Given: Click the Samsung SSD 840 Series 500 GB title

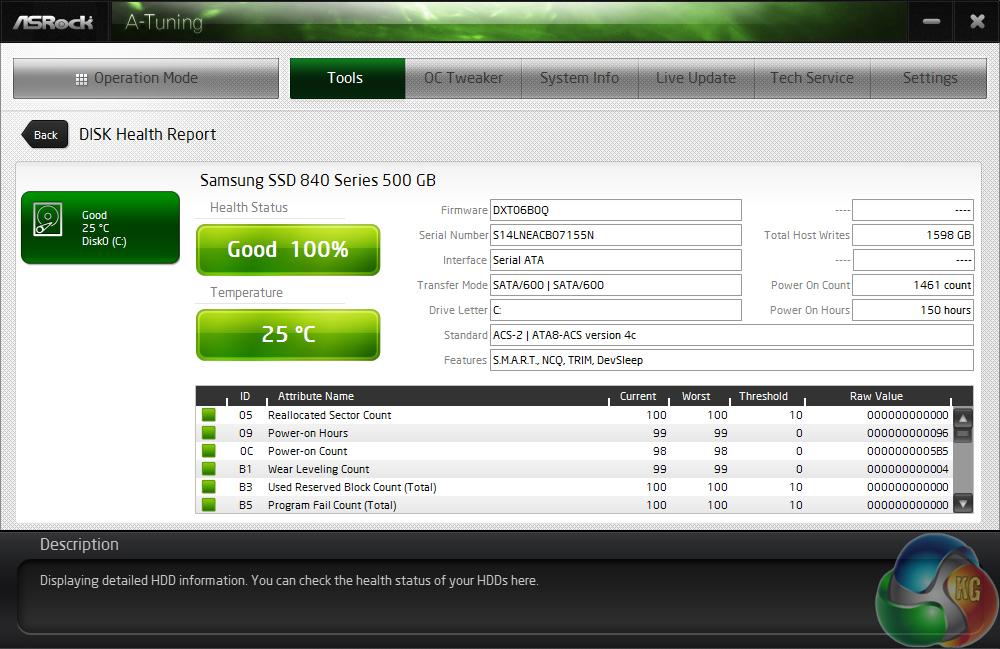Looking at the screenshot, I should point(318,180).
